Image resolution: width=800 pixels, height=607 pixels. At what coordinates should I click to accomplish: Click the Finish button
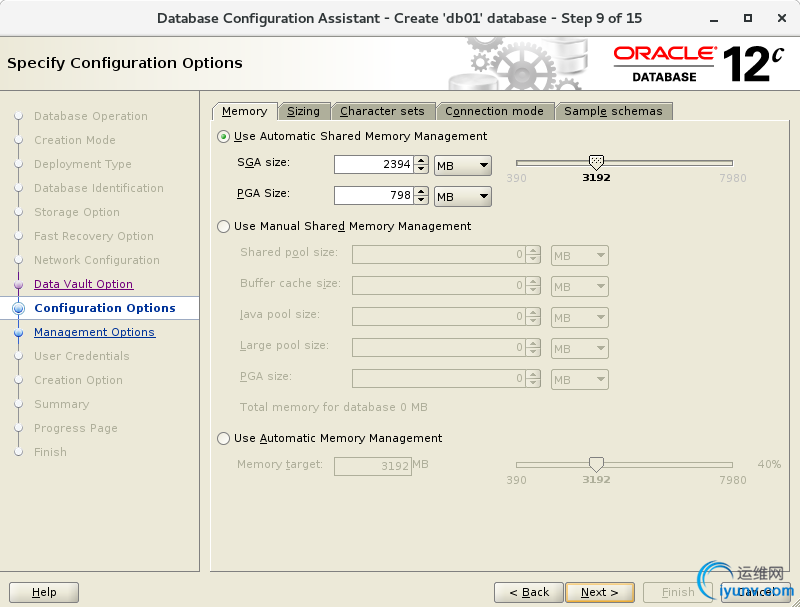678,592
